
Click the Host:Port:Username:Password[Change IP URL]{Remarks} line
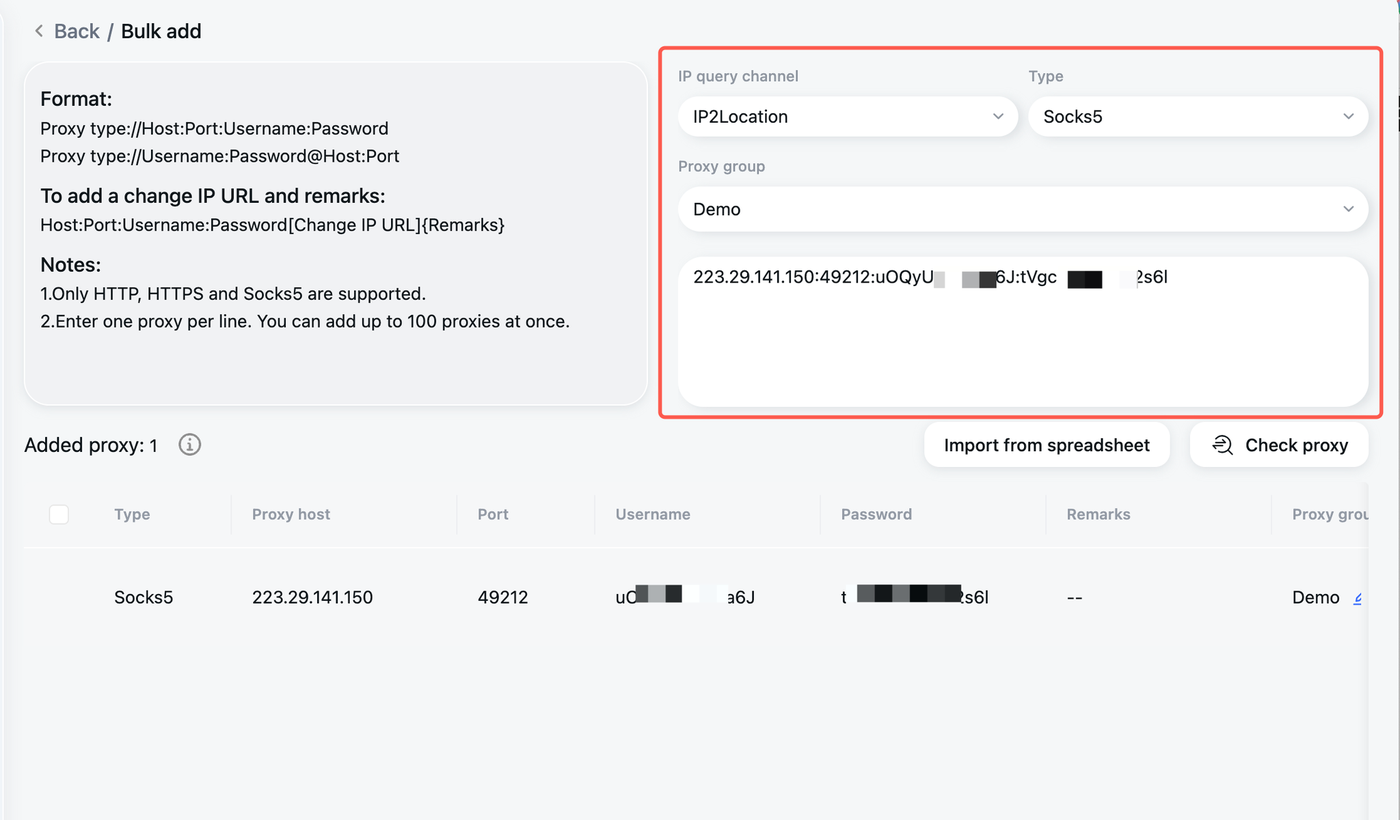coord(273,225)
